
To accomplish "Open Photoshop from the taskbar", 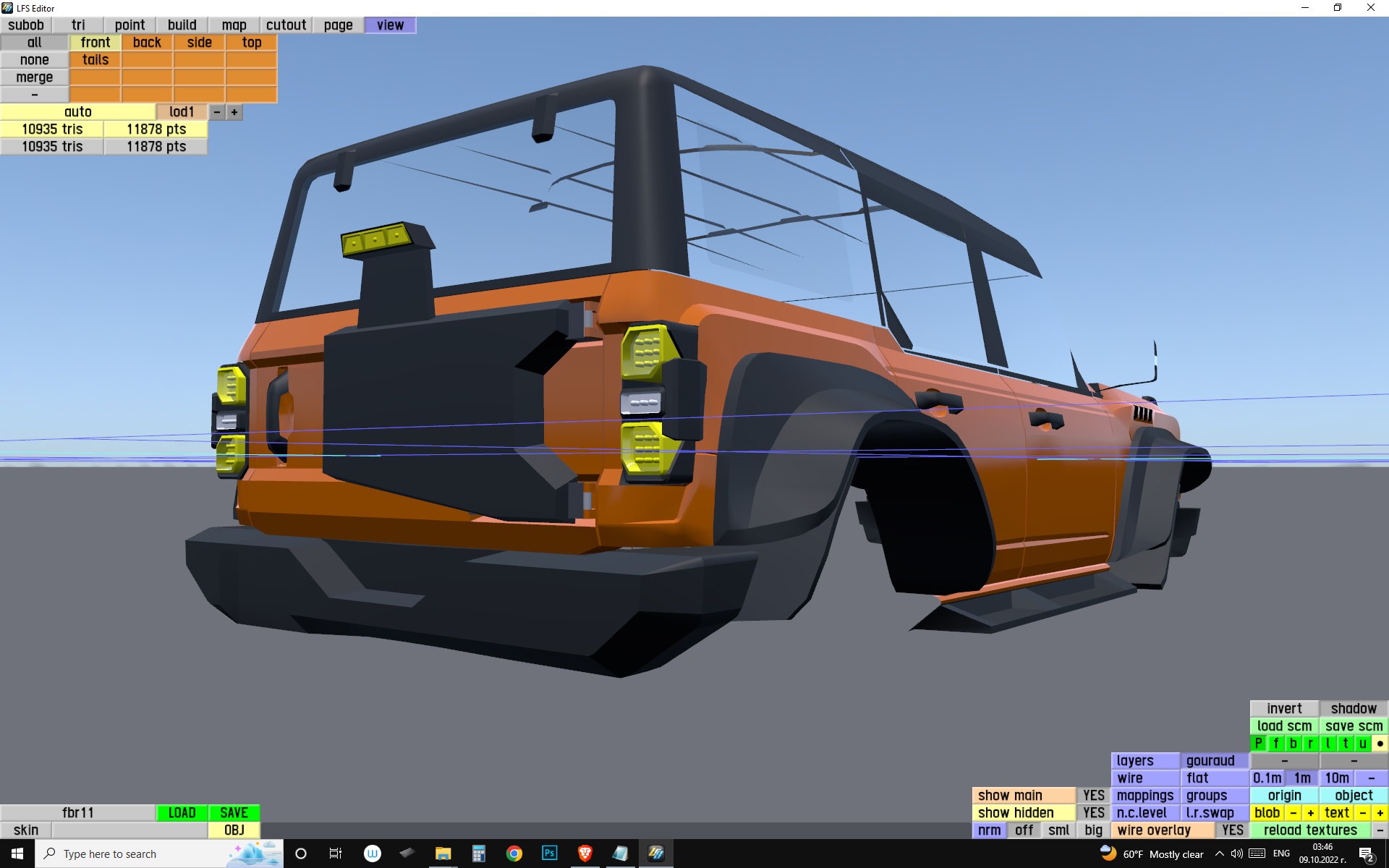I will pos(549,854).
